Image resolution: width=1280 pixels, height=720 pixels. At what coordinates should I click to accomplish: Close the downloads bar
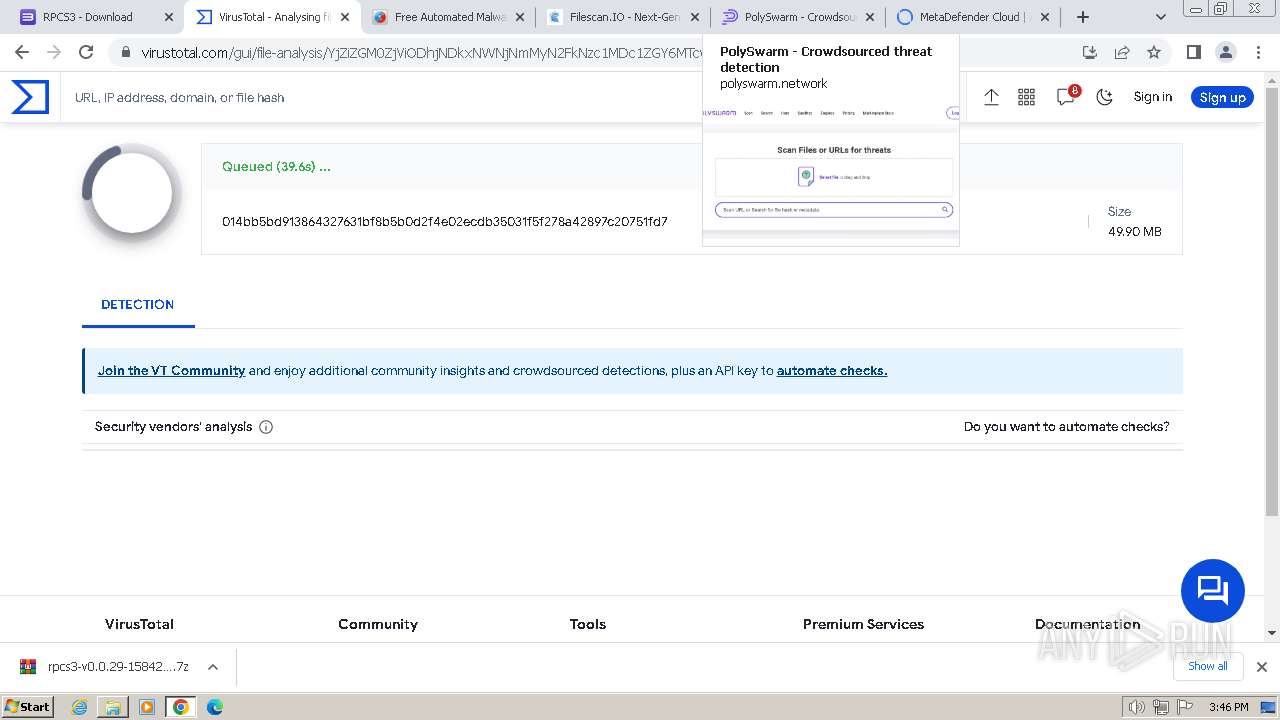[1262, 667]
